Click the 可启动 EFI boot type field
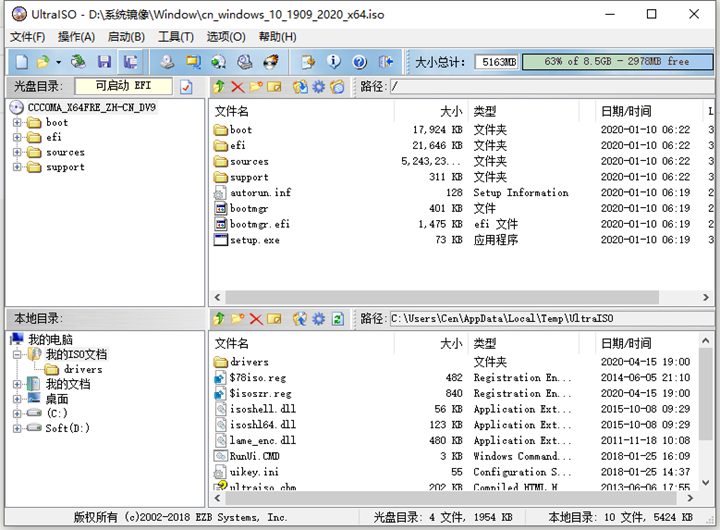 tap(124, 86)
